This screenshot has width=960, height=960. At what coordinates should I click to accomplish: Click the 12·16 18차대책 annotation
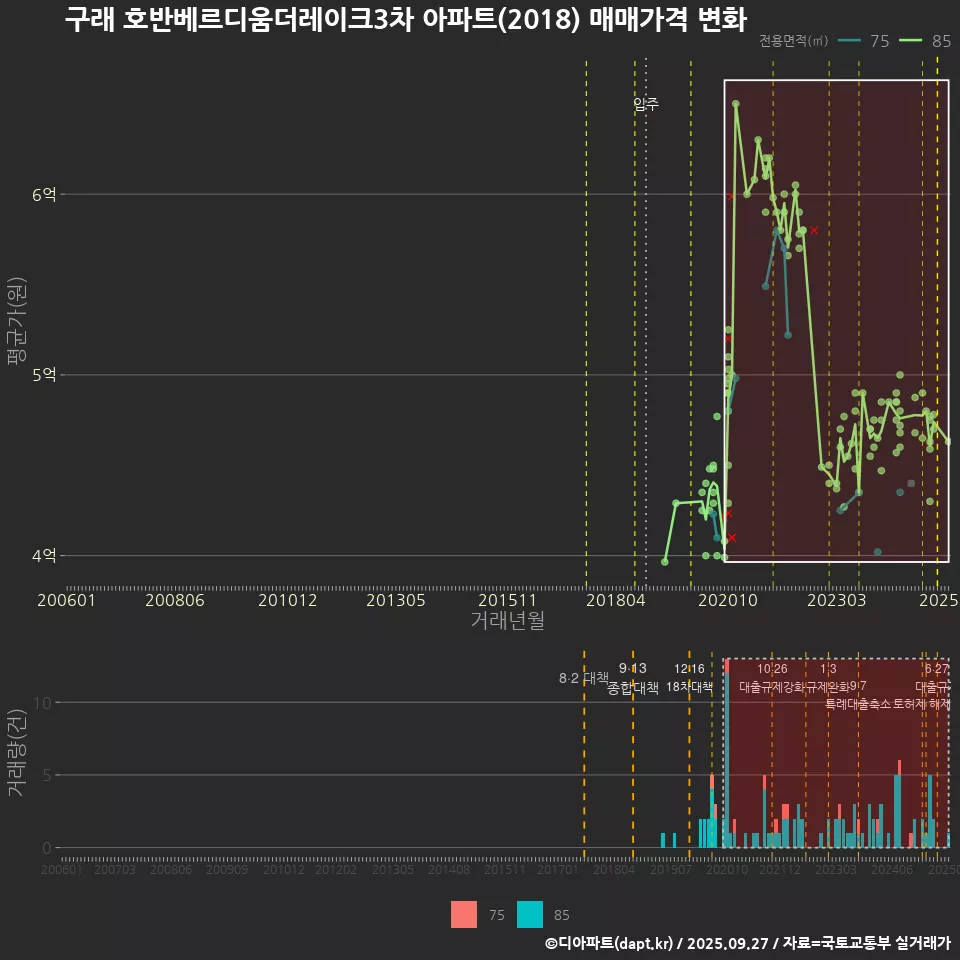pyautogui.click(x=689, y=678)
